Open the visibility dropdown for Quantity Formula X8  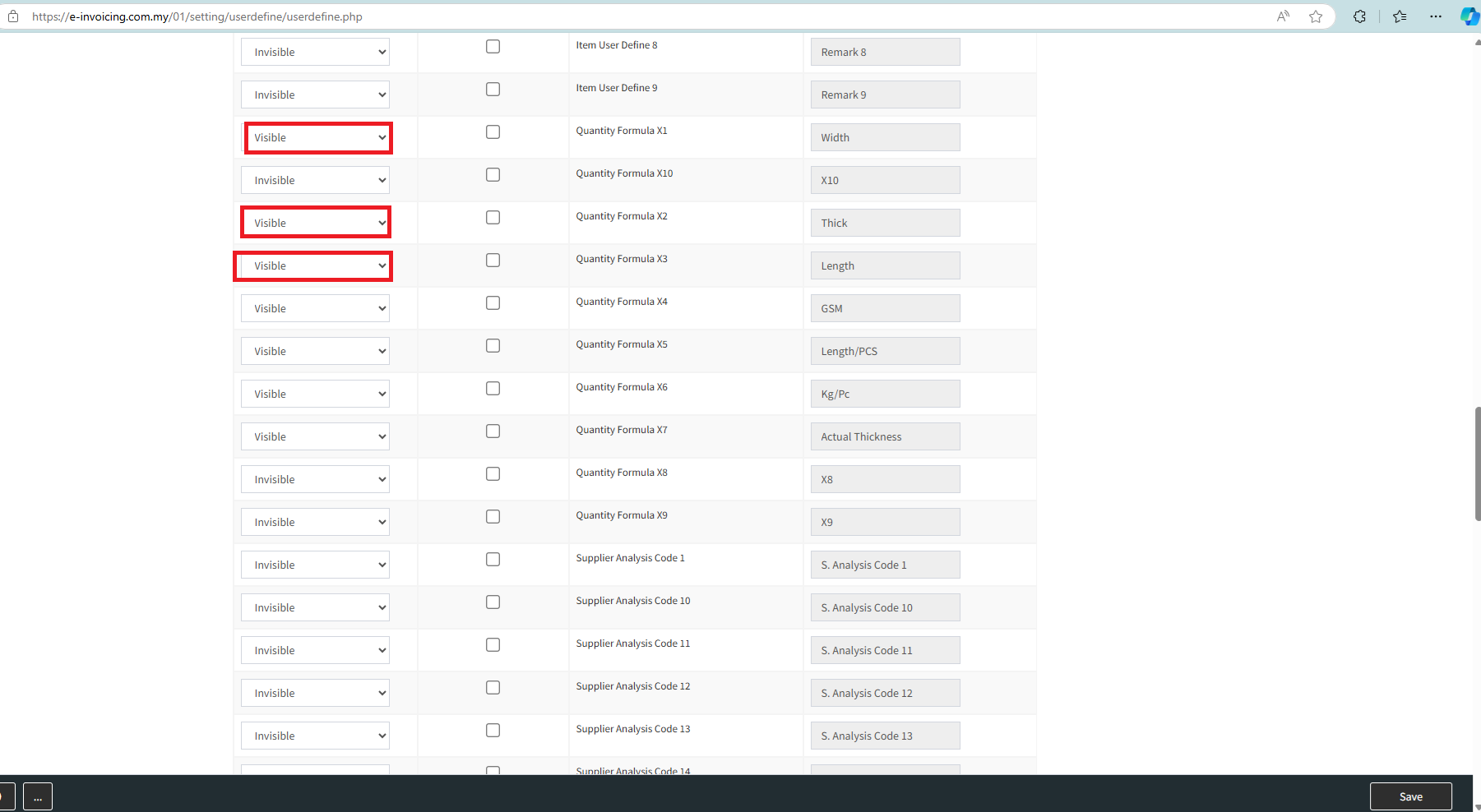coord(316,479)
